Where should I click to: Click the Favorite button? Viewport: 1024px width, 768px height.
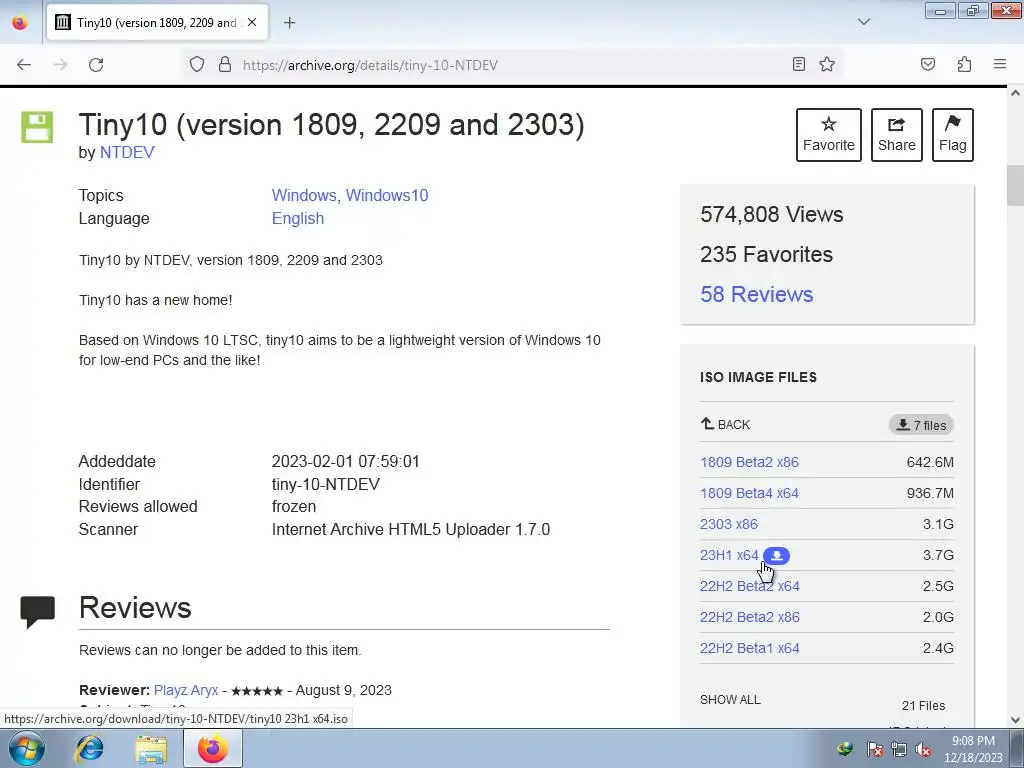[829, 135]
